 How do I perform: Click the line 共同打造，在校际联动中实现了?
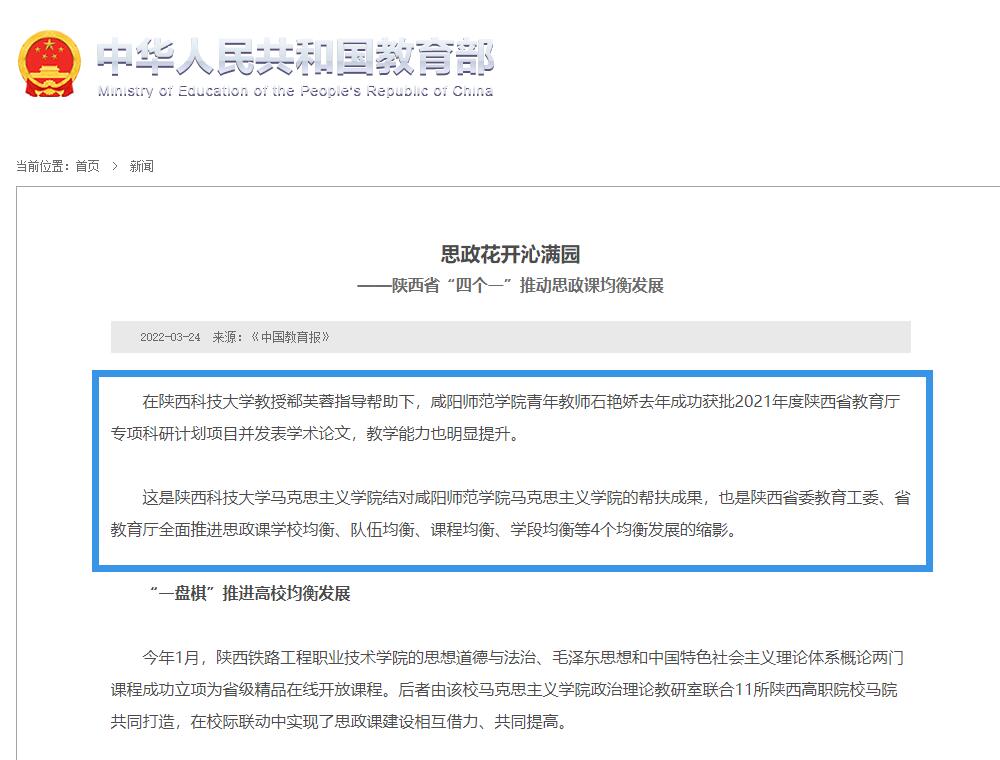point(339,722)
